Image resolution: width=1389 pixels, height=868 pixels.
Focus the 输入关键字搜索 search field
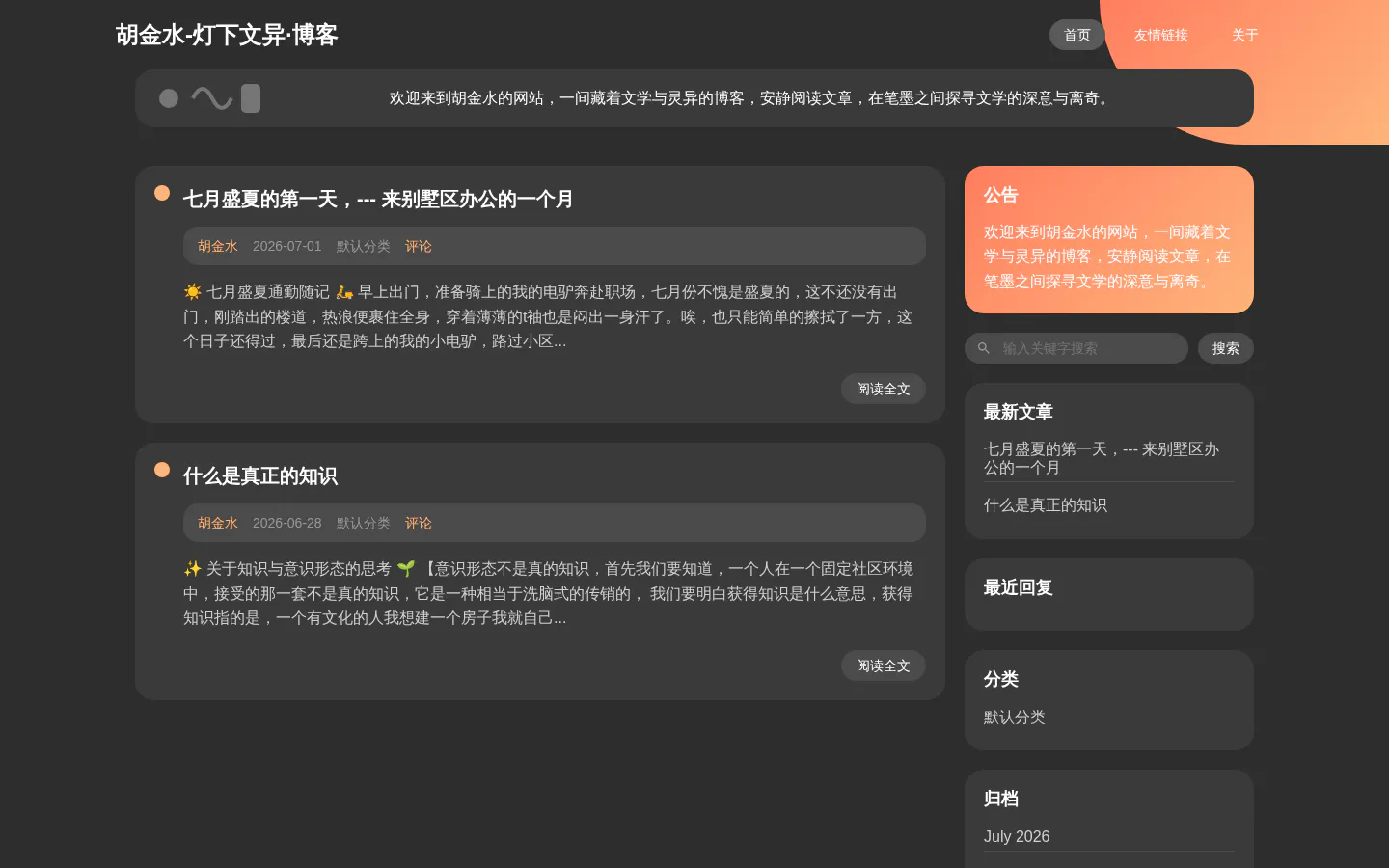(x=1076, y=348)
